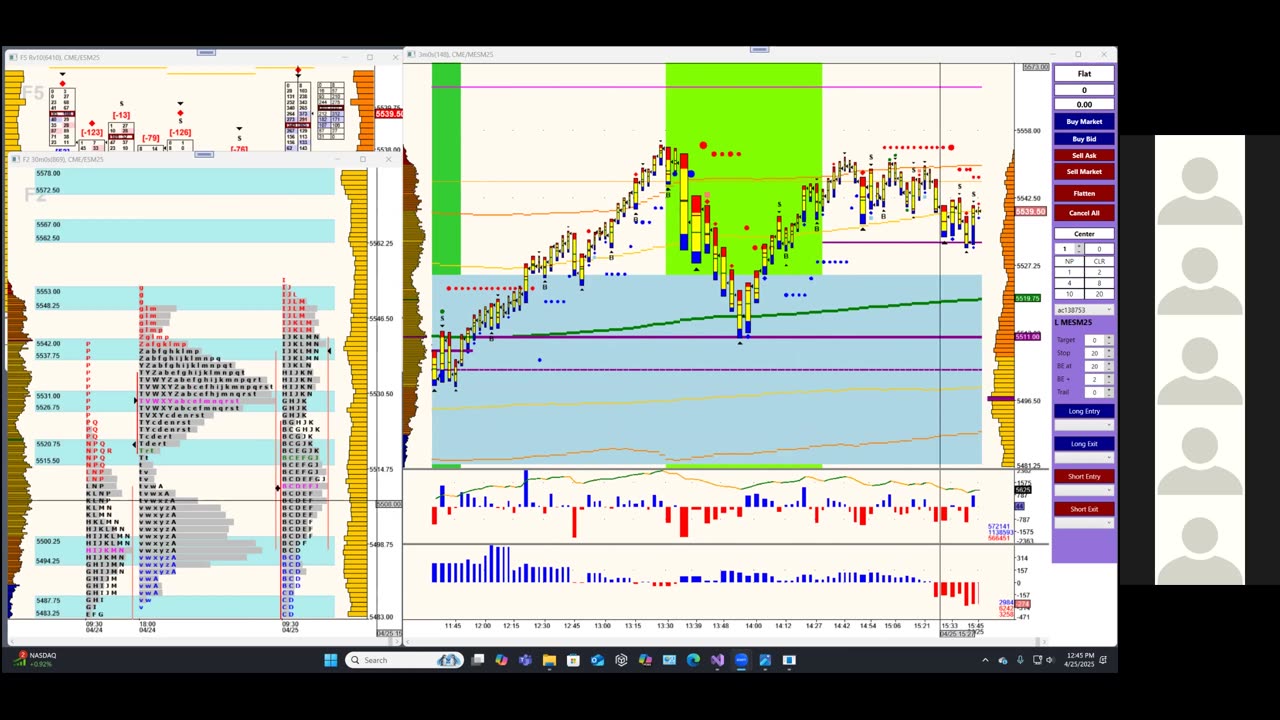Click the Buy Bid button

[x=1084, y=139]
